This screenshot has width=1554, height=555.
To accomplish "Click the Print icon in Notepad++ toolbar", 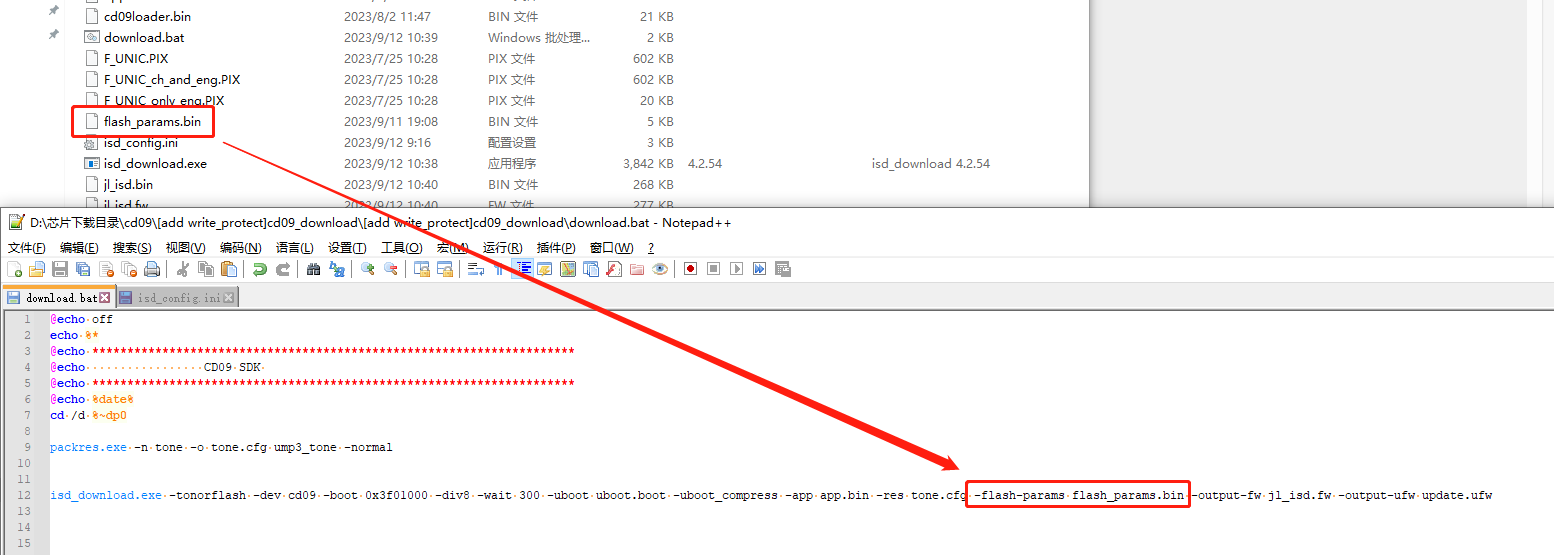I will 152,269.
